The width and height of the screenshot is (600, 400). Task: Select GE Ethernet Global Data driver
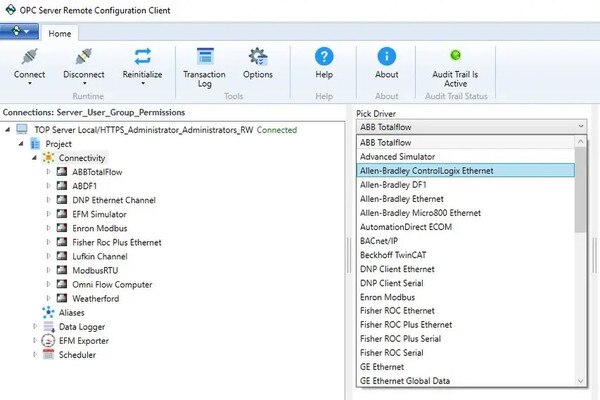[465, 381]
